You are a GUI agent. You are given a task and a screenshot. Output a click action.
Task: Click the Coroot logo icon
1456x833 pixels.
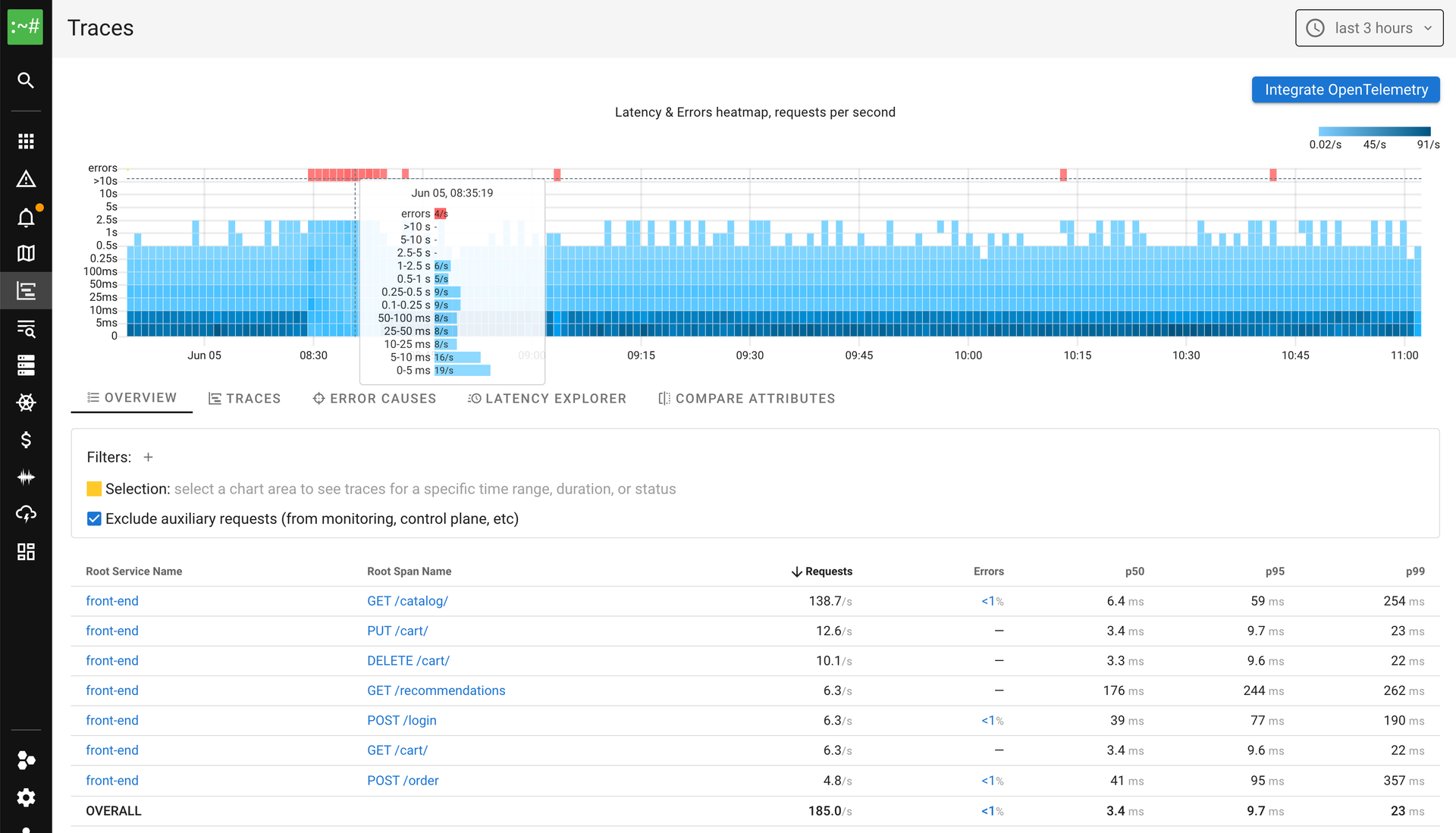pyautogui.click(x=25, y=27)
